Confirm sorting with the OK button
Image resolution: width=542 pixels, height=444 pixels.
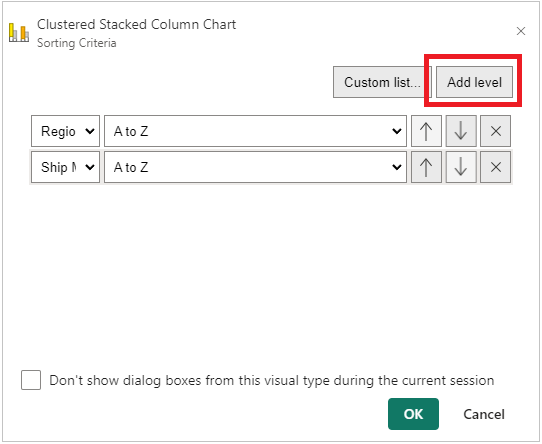[x=413, y=414]
